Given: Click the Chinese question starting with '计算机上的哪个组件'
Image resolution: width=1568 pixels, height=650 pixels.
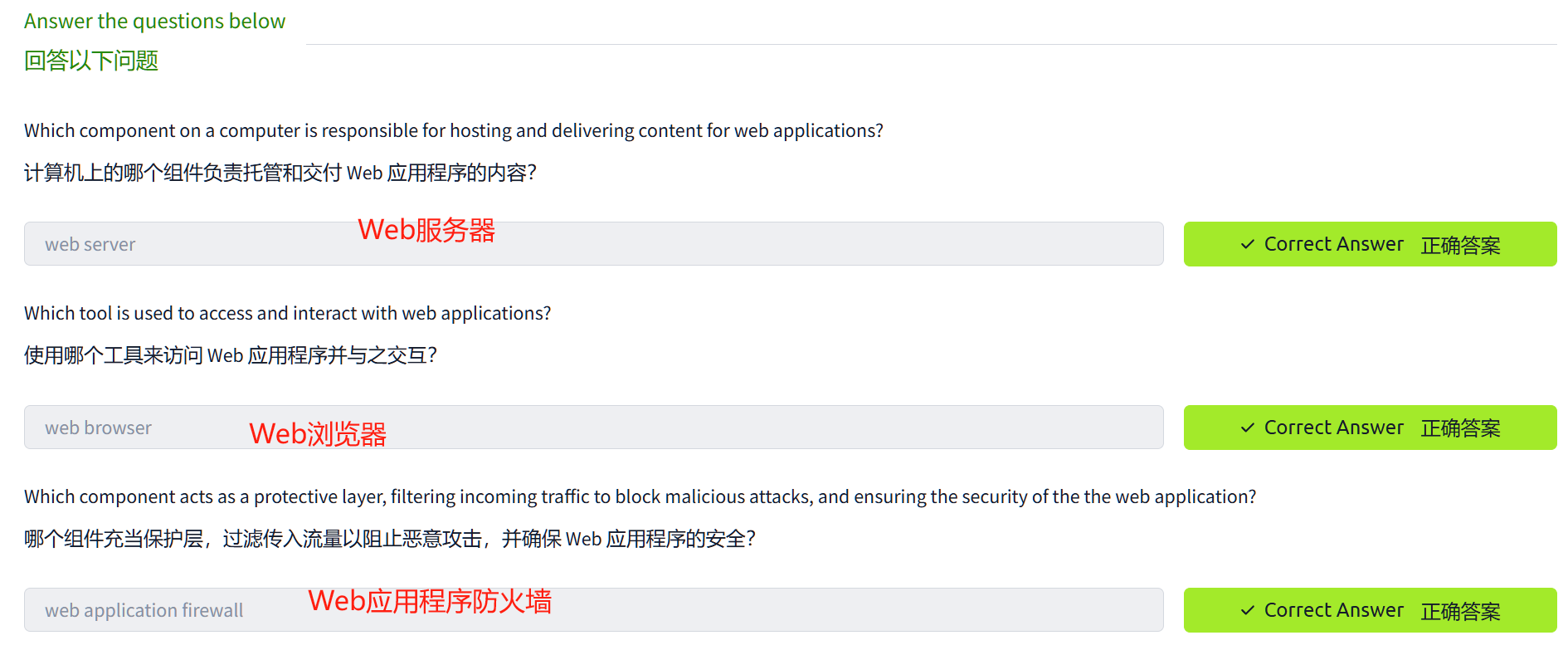Looking at the screenshot, I should point(280,173).
